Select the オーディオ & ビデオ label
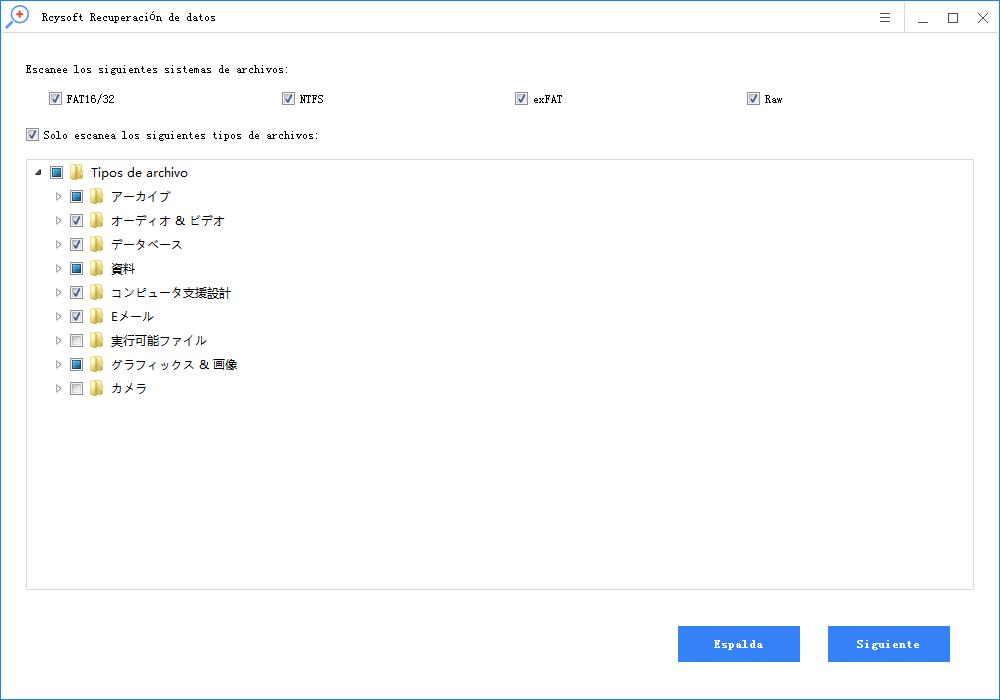Viewport: 1000px width, 700px height. (168, 221)
